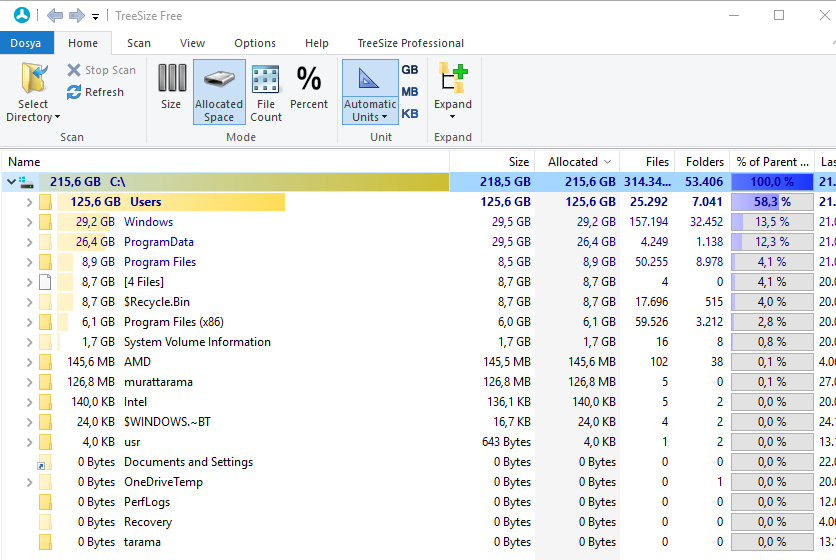Screen dimensions: 836x560
Task: Open the Dosya menu tab
Action: pyautogui.click(x=26, y=43)
